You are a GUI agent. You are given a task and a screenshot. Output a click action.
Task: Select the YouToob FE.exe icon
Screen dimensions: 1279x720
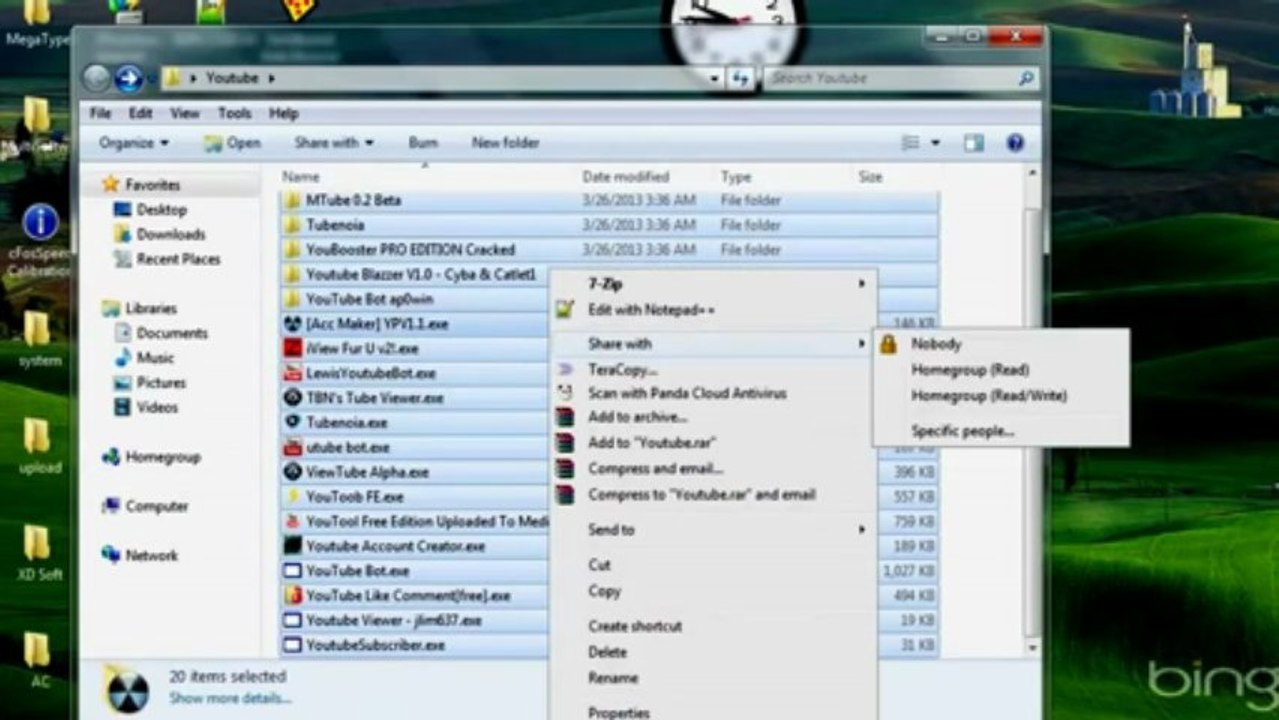point(292,496)
